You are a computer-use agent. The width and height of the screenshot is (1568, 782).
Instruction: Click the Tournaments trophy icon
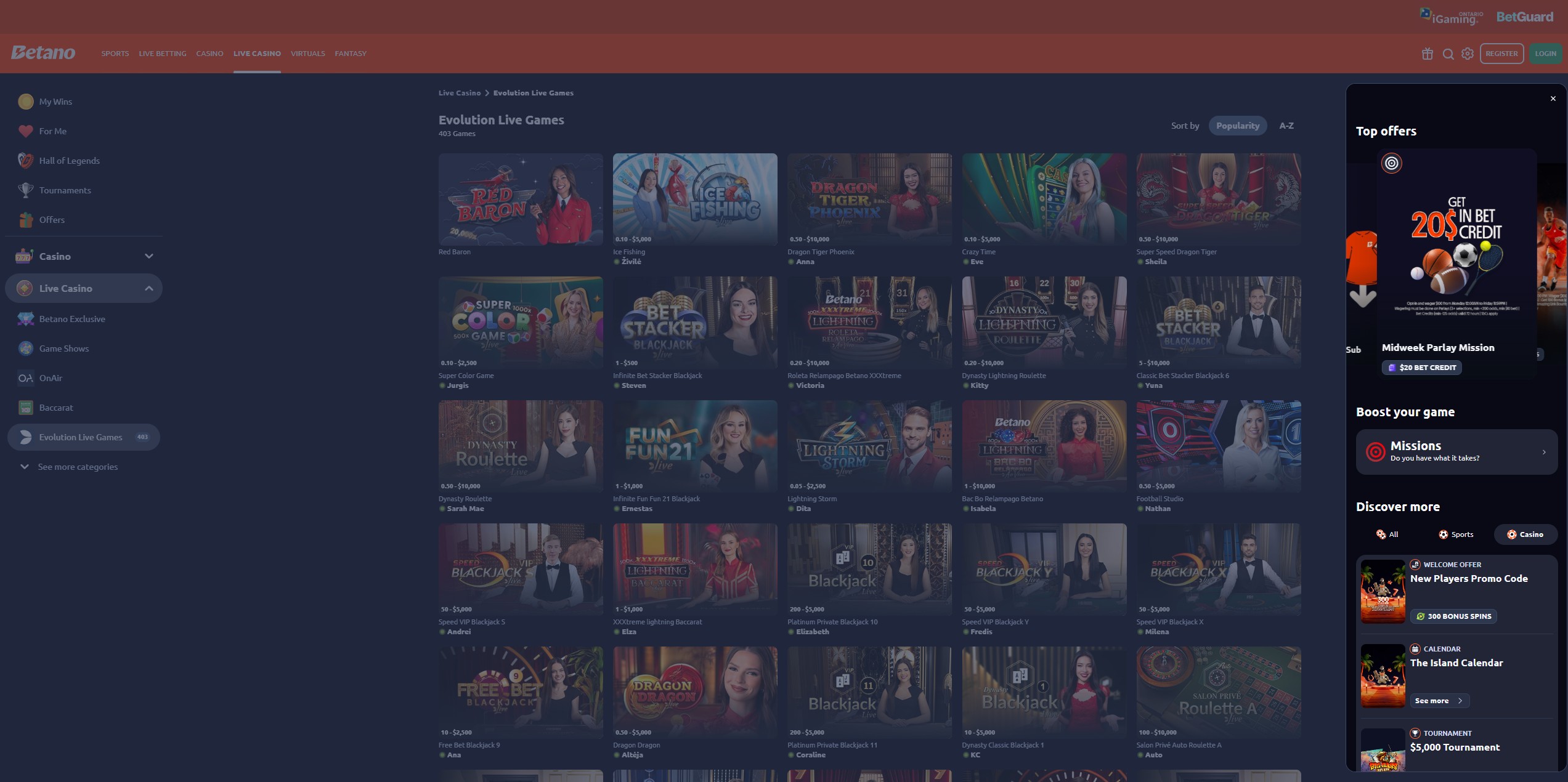pos(25,190)
